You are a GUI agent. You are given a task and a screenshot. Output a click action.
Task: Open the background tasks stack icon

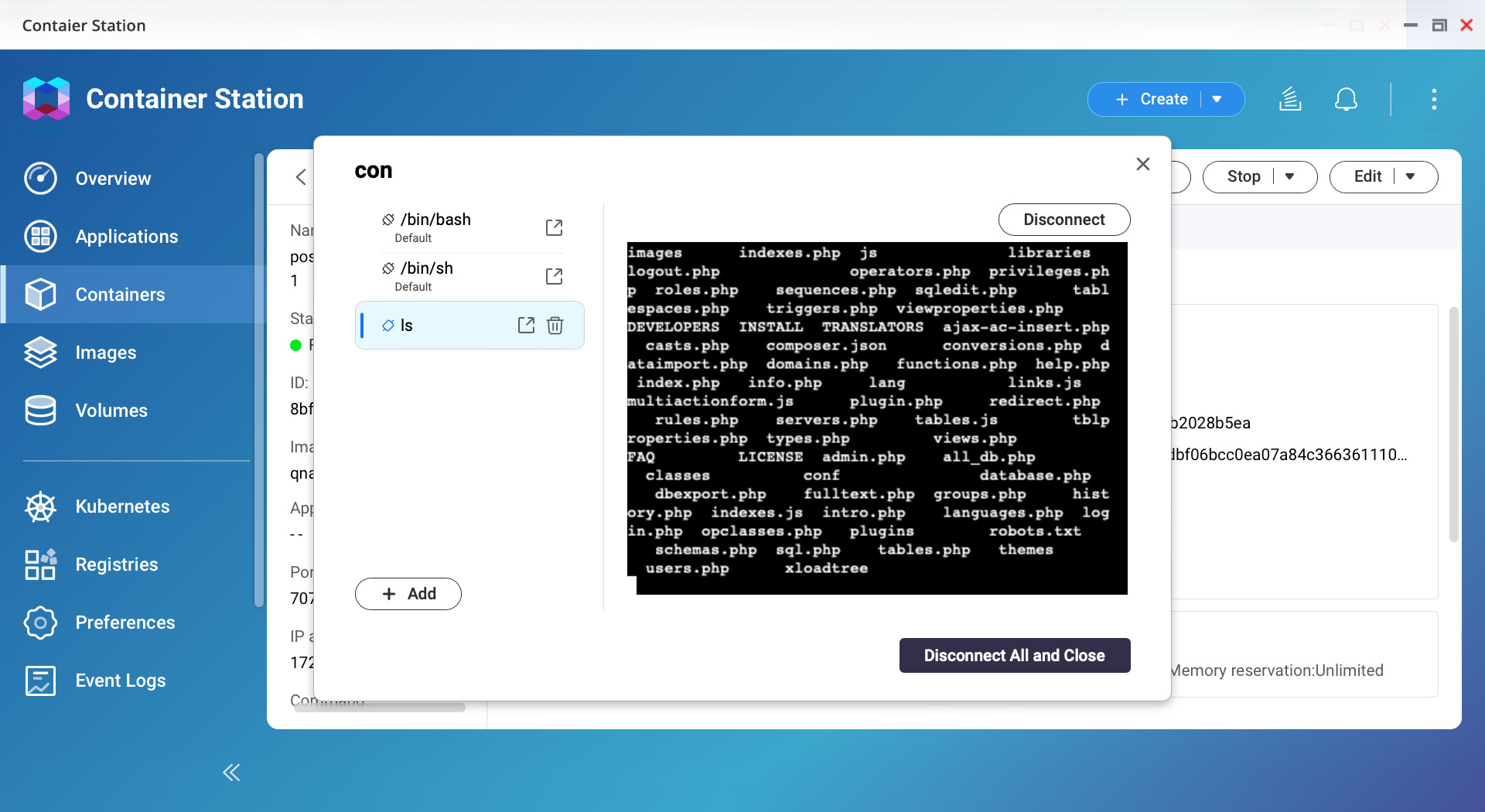(1290, 99)
